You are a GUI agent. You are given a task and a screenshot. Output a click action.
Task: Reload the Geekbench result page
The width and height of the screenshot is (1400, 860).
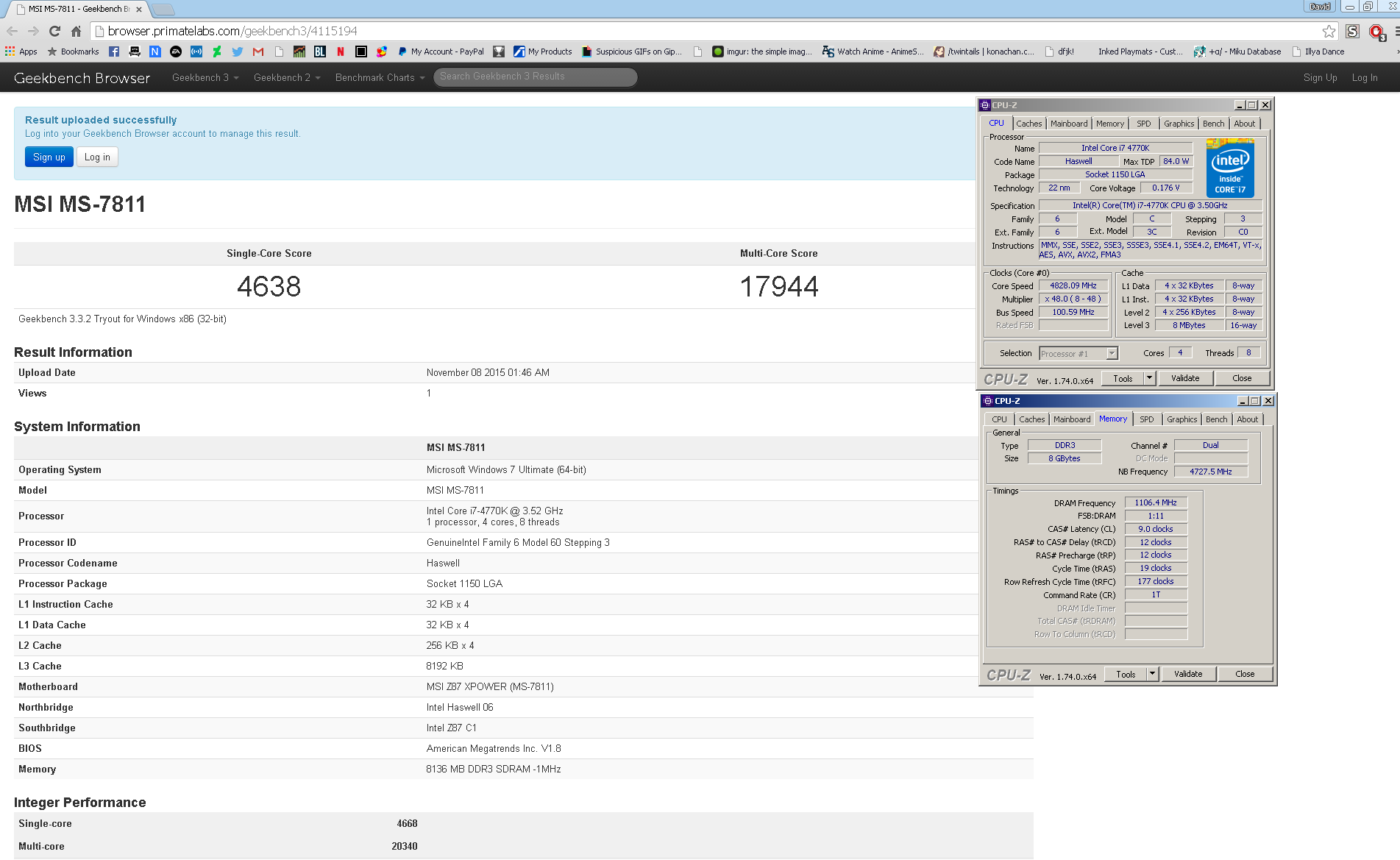point(54,31)
